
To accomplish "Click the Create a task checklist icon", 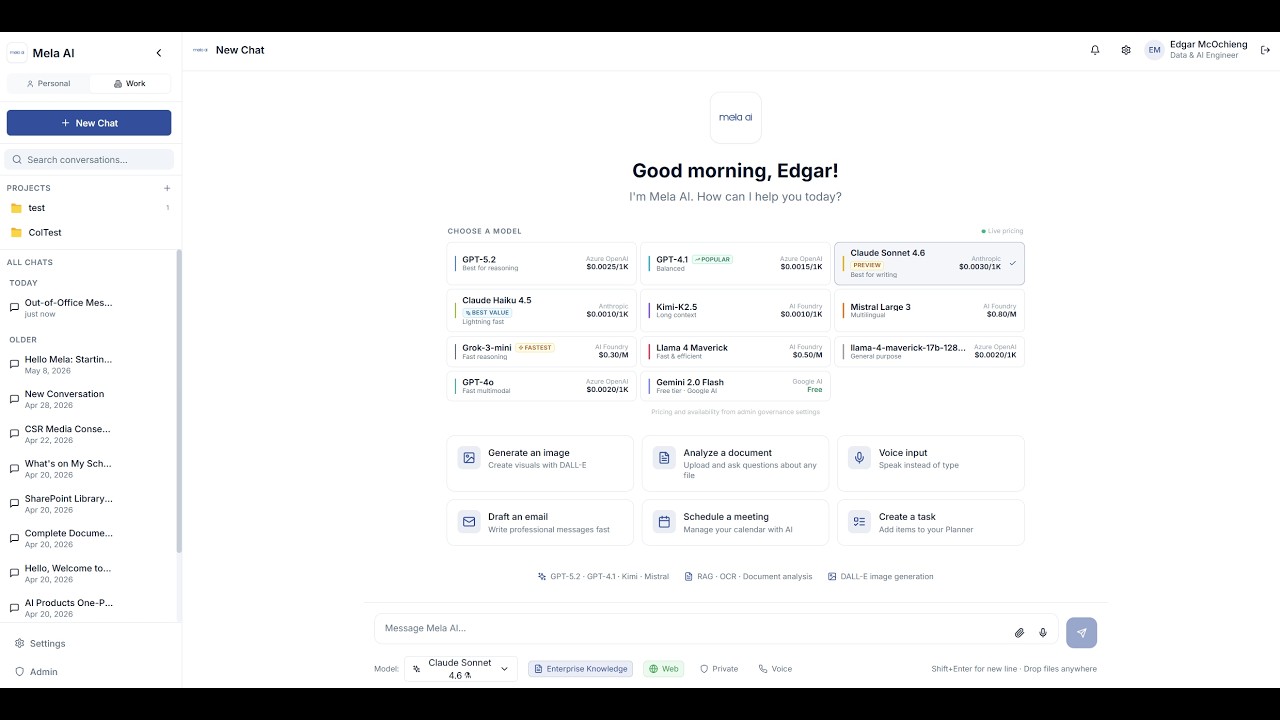I will point(858,522).
